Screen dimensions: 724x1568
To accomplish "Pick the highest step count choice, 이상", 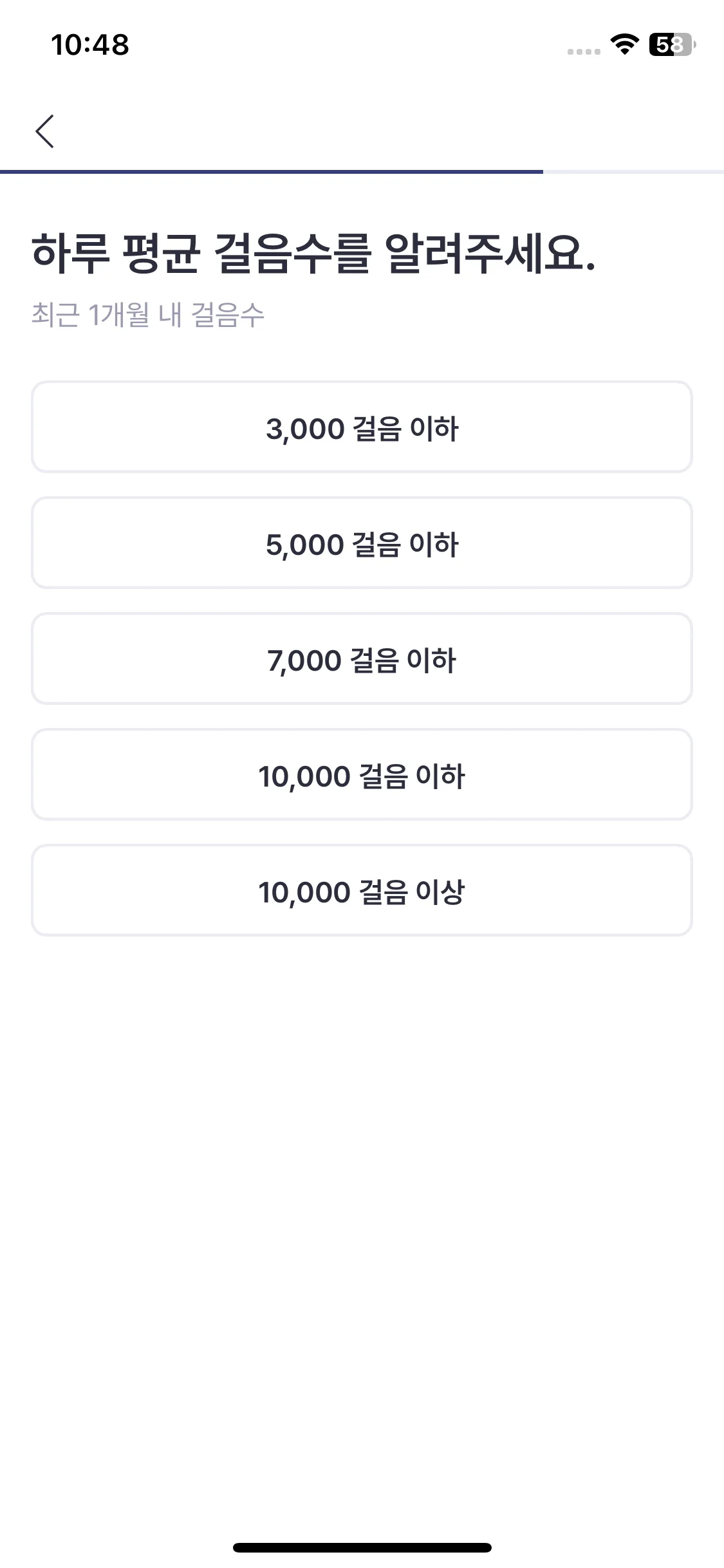I will click(362, 890).
